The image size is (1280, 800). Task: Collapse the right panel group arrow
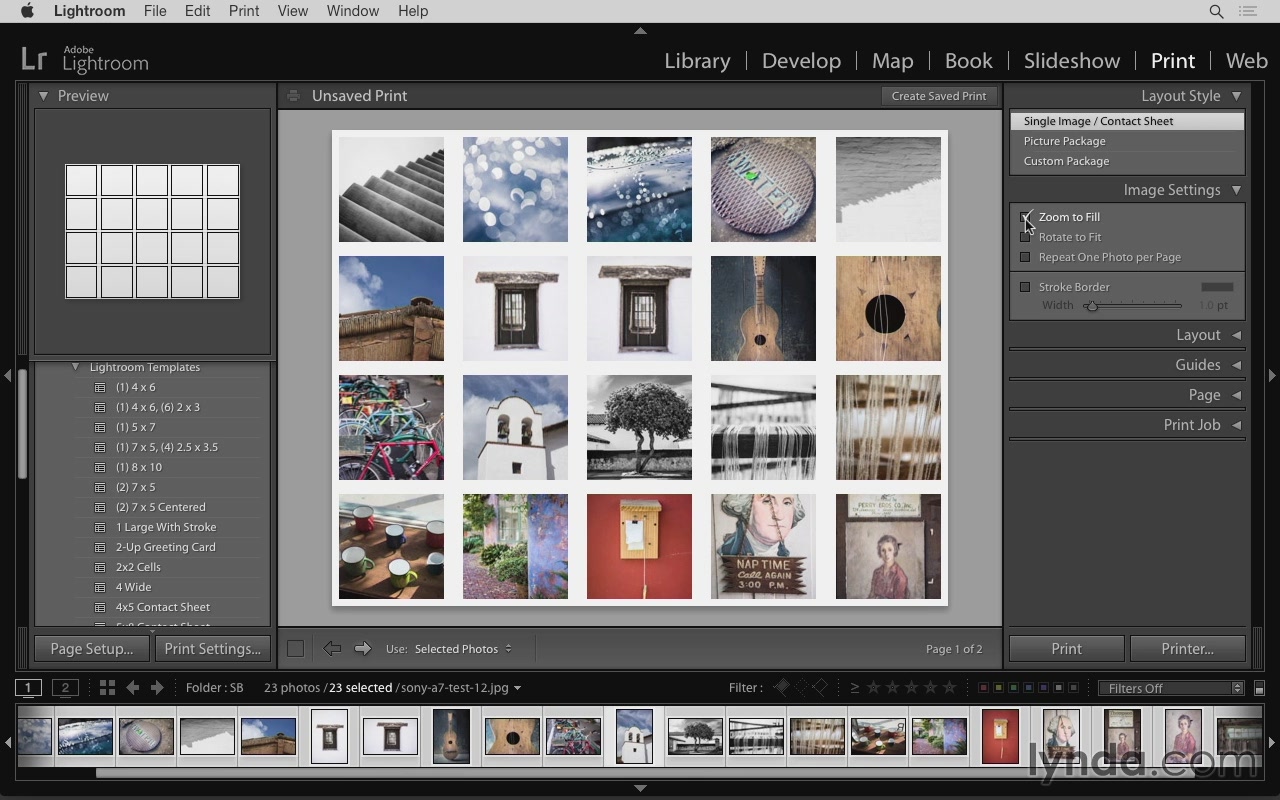[x=1272, y=376]
